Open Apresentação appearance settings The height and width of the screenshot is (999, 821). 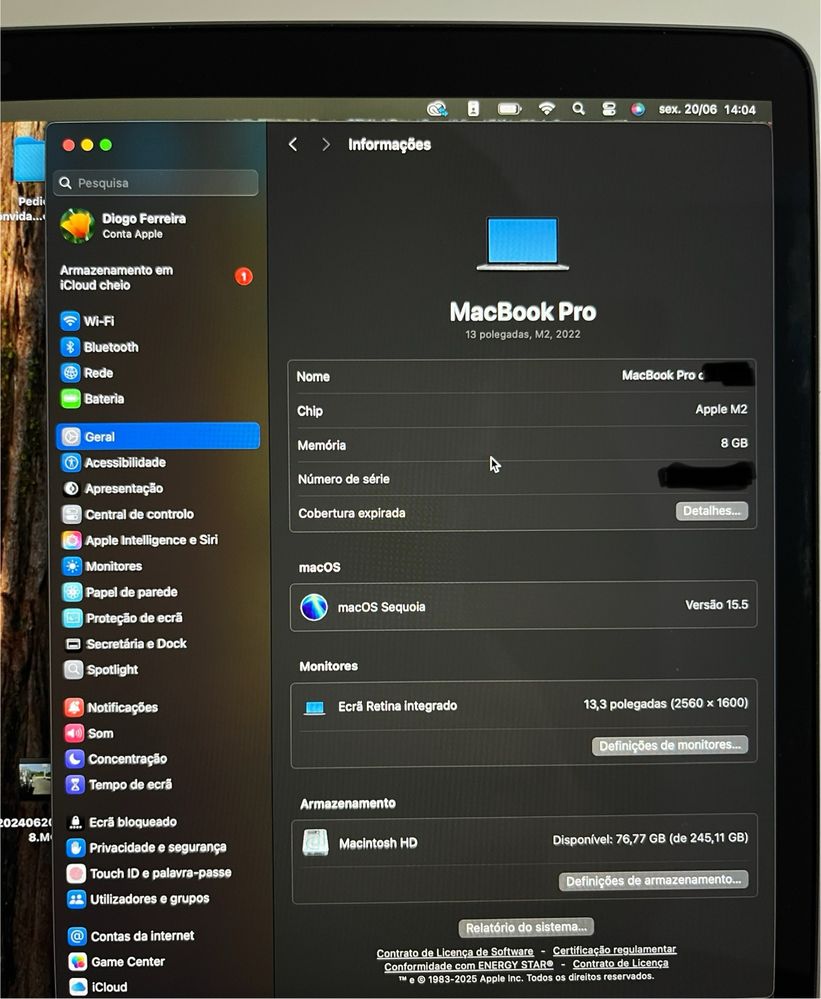(113, 488)
